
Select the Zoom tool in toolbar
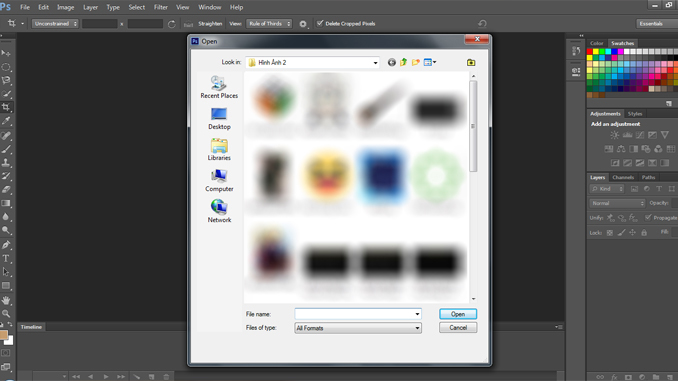[x=6, y=314]
